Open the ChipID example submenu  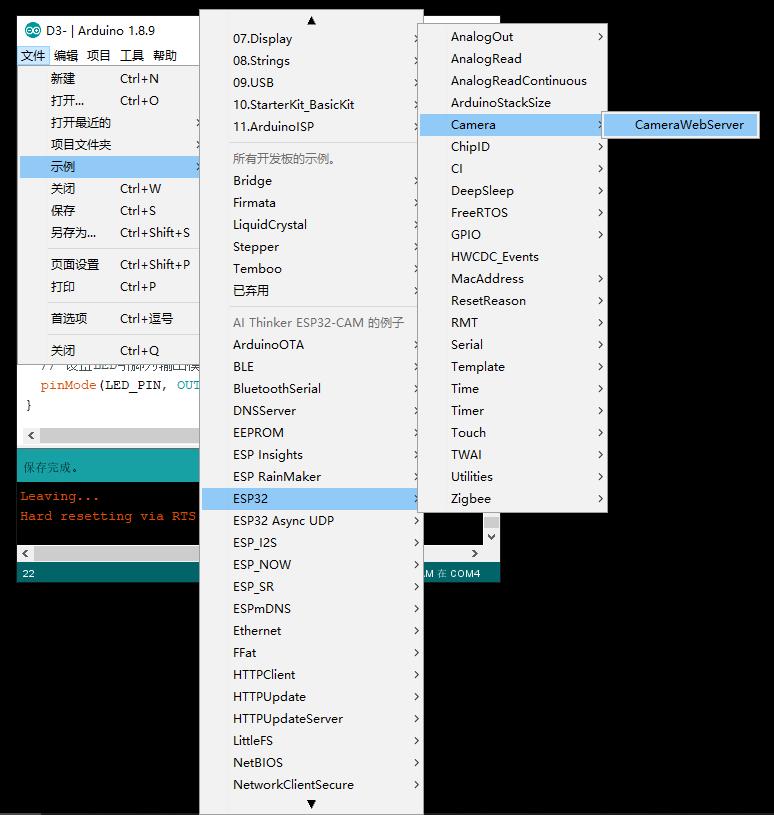pyautogui.click(x=512, y=147)
